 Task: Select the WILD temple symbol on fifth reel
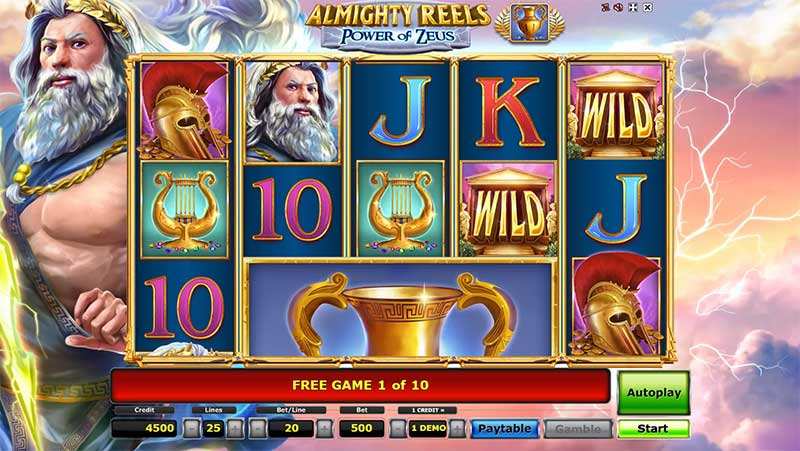tap(616, 111)
